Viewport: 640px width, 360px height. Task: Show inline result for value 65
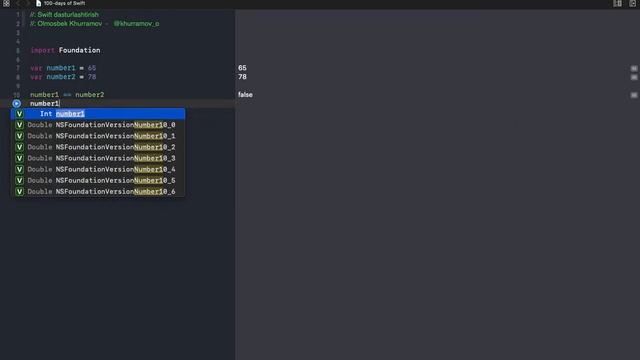(x=634, y=68)
